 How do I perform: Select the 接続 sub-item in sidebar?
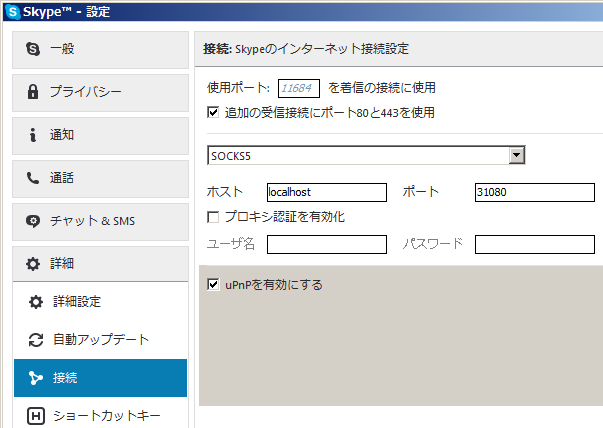pyautogui.click(x=100, y=378)
